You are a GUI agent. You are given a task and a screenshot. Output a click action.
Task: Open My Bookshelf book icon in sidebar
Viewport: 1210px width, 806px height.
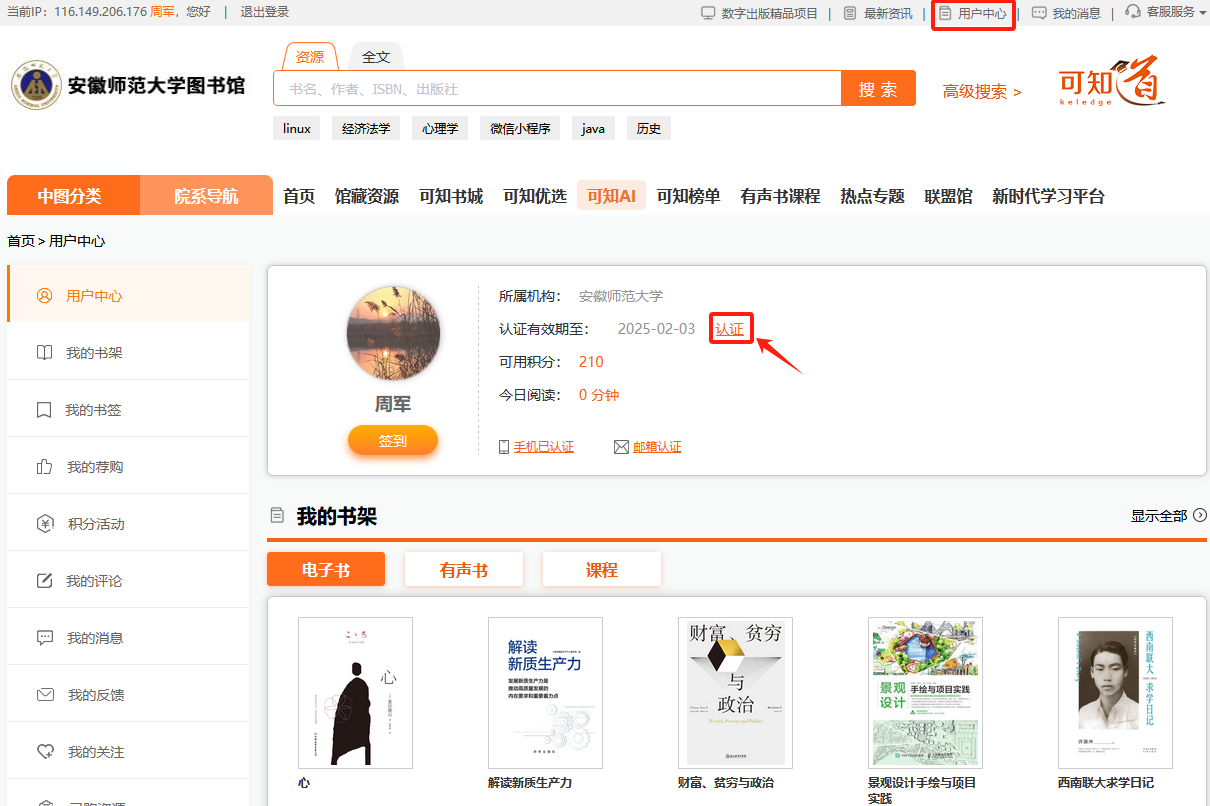(44, 353)
